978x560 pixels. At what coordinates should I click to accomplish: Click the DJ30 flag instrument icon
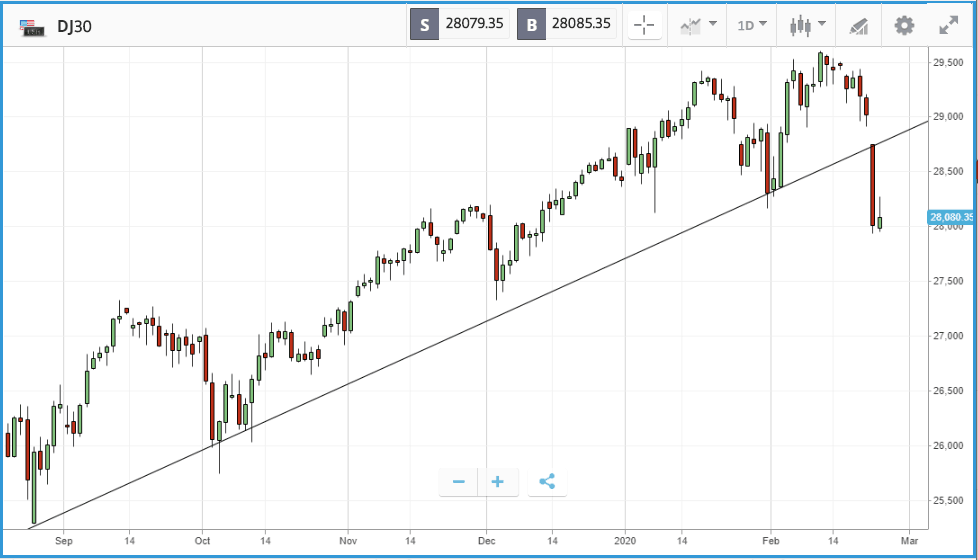pos(32,27)
